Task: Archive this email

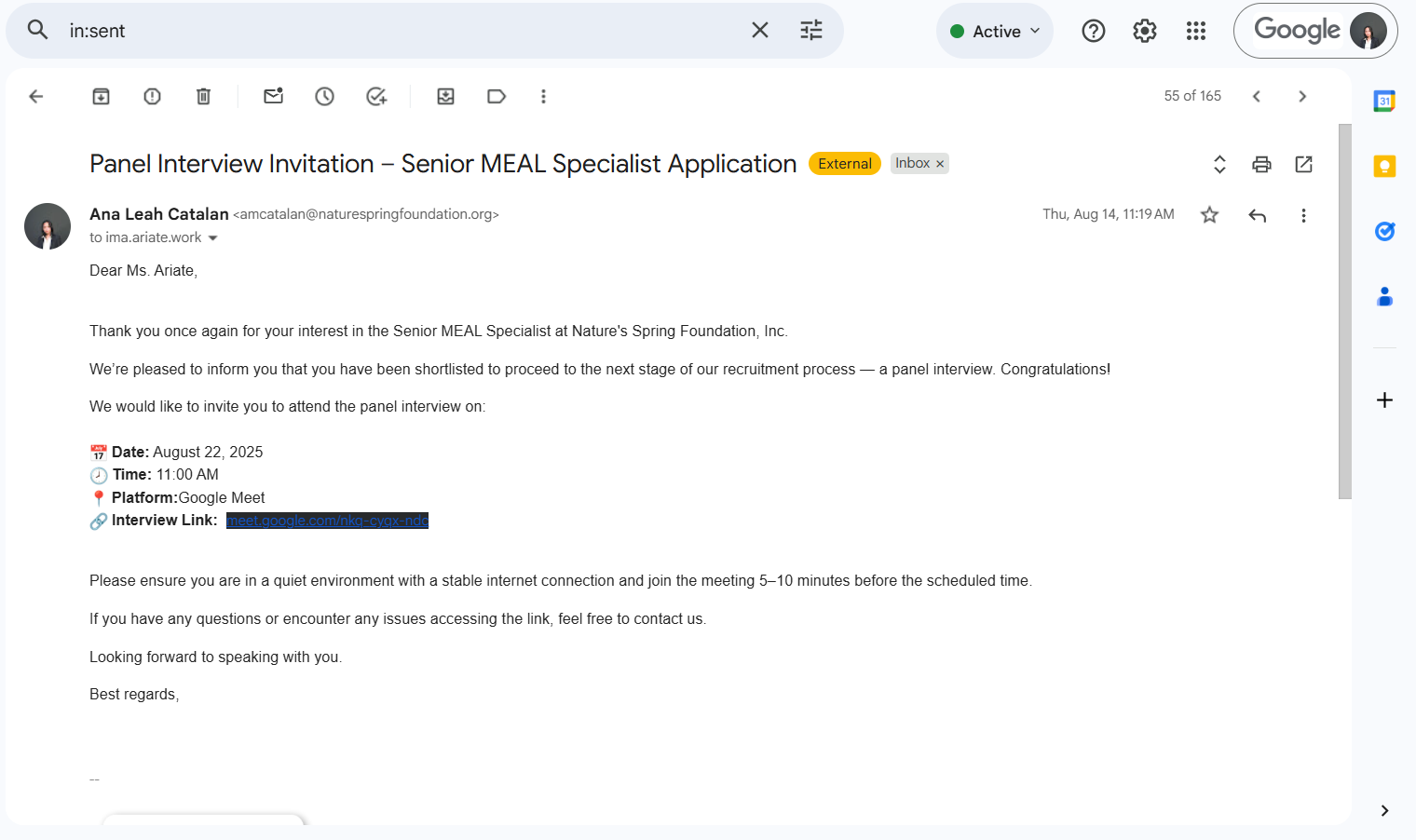Action: coord(101,96)
